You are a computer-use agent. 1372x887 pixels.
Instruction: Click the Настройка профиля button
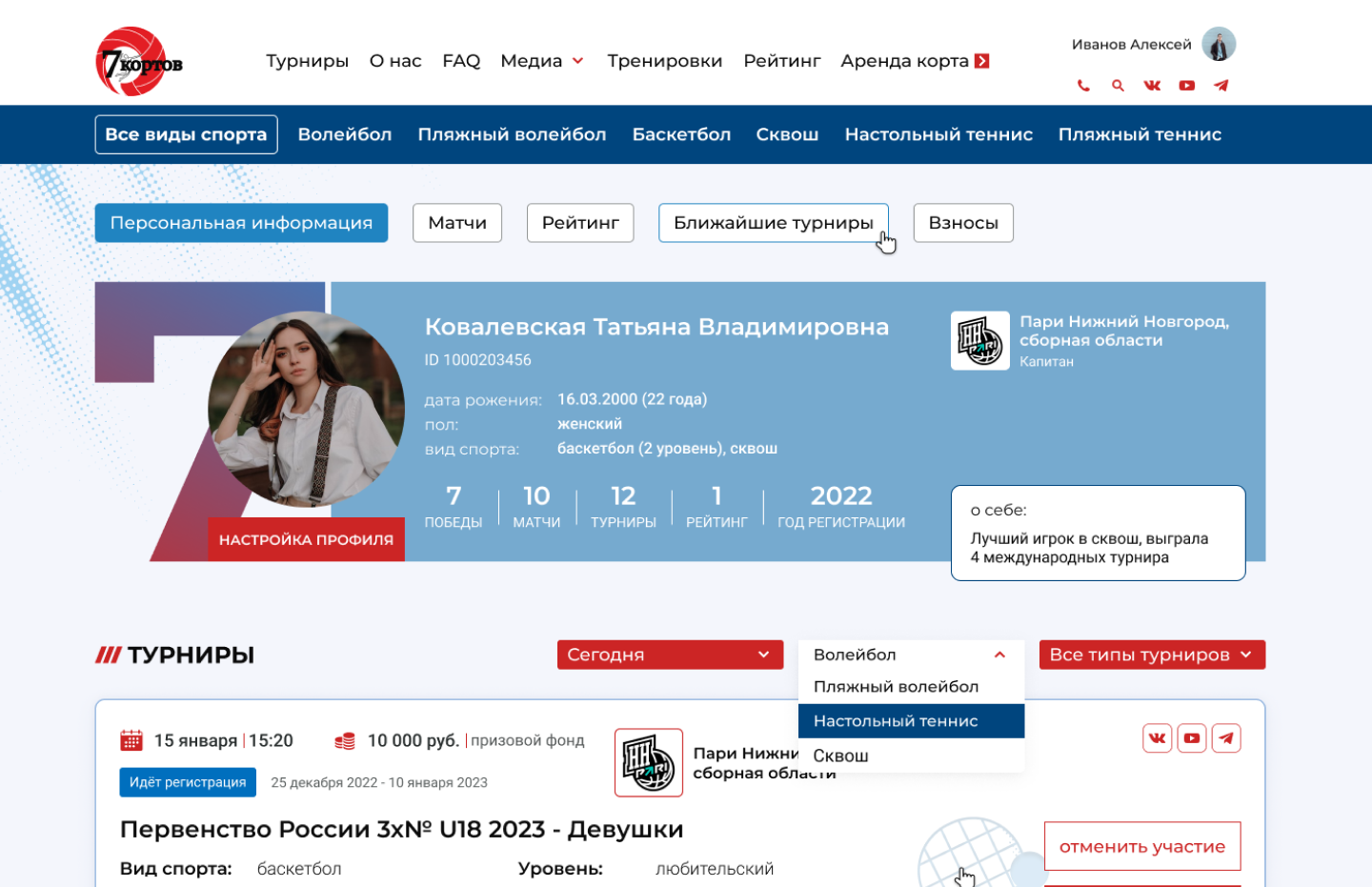point(306,539)
